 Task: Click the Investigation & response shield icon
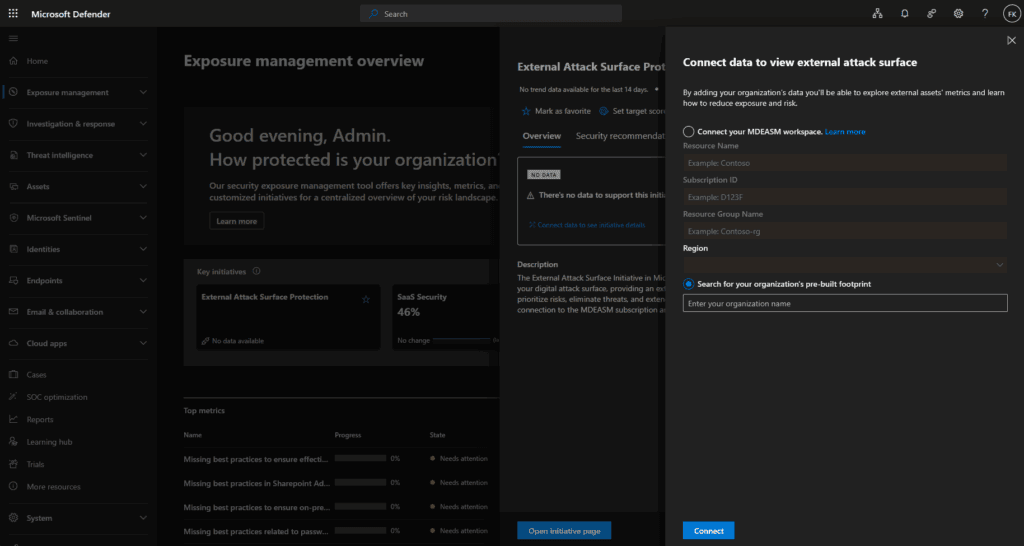pos(13,123)
